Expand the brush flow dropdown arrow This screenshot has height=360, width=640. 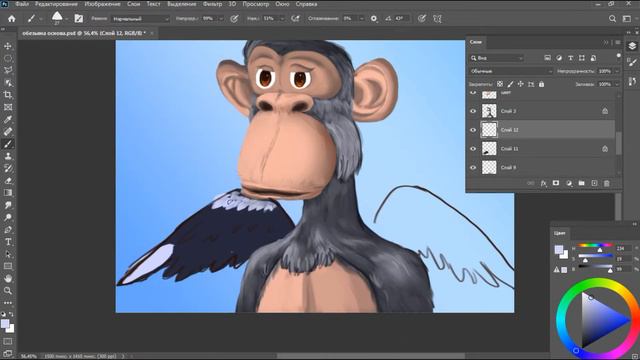click(282, 19)
